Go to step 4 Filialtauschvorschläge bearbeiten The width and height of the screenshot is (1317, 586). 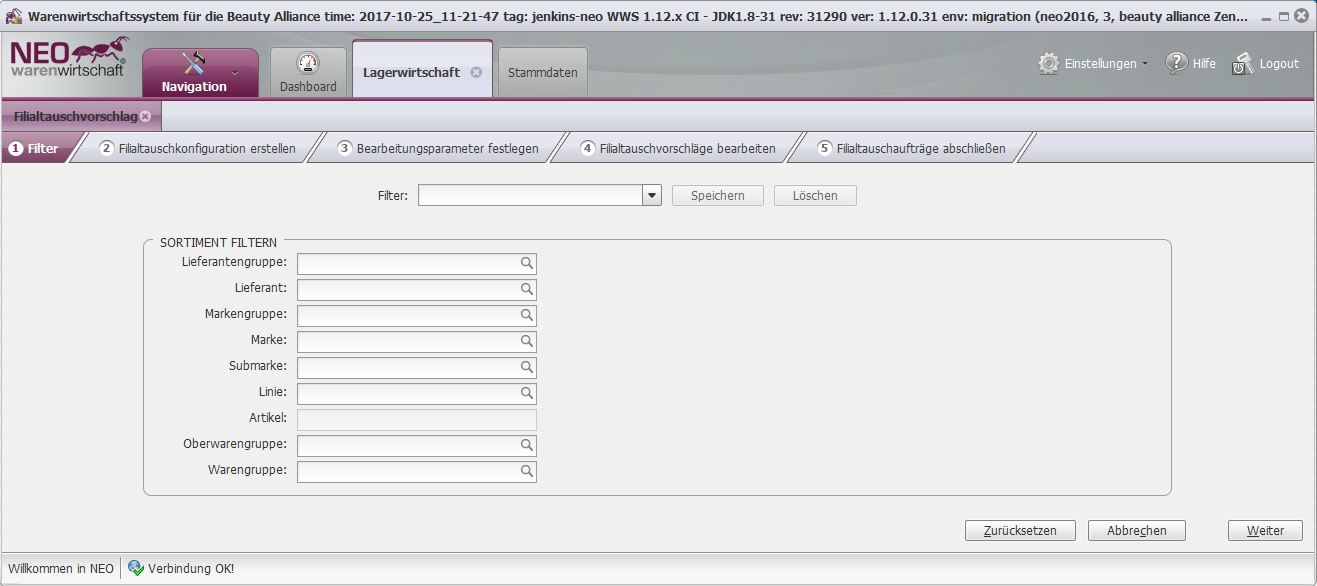click(678, 148)
